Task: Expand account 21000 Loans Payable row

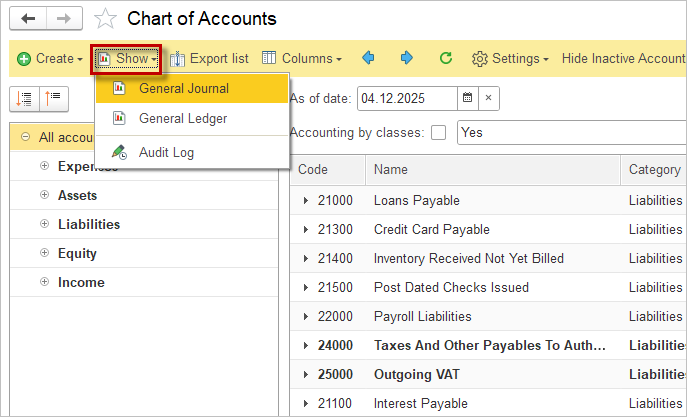Action: coord(306,201)
